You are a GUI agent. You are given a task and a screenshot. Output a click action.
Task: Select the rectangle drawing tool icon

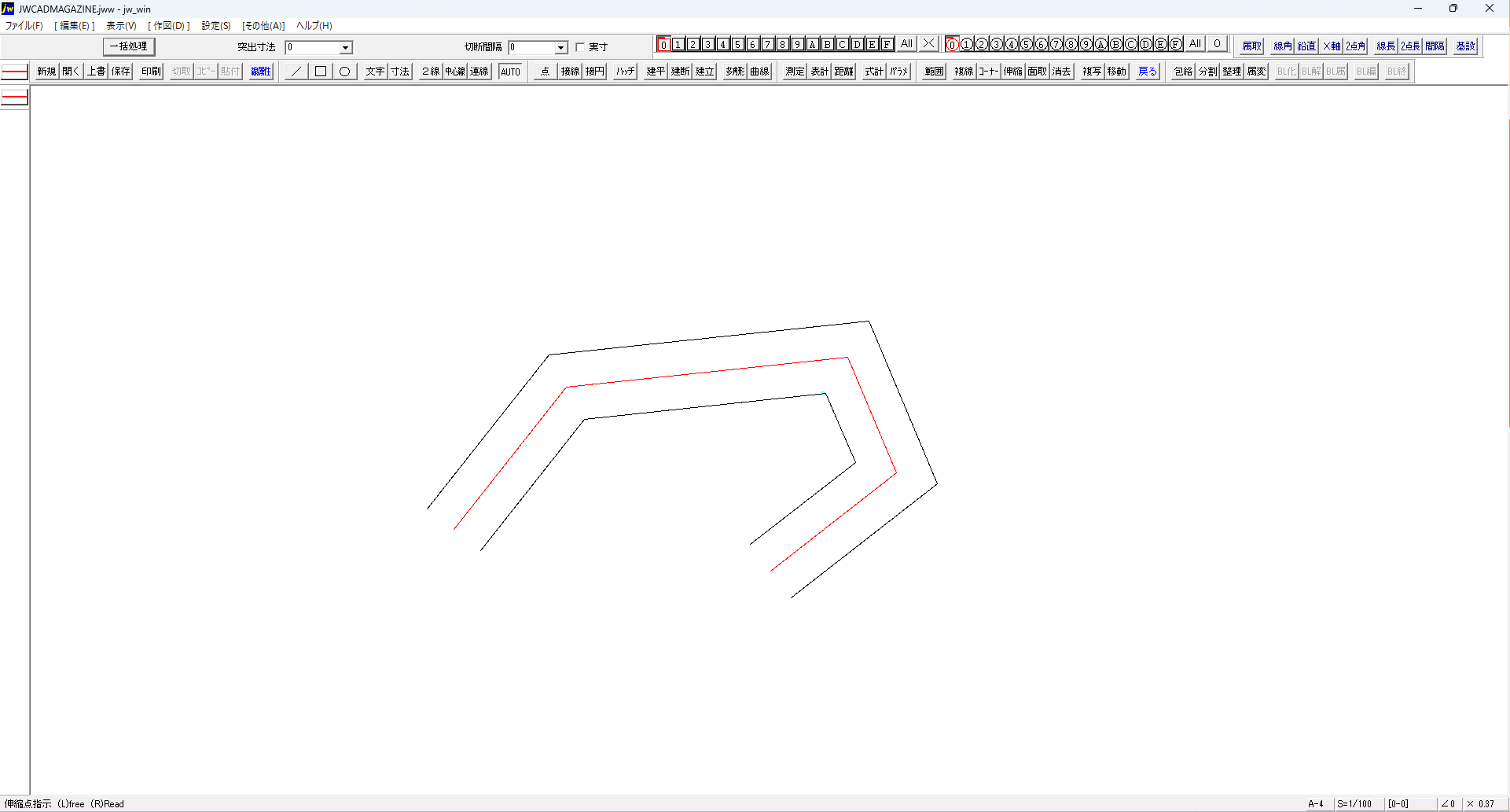(x=321, y=72)
